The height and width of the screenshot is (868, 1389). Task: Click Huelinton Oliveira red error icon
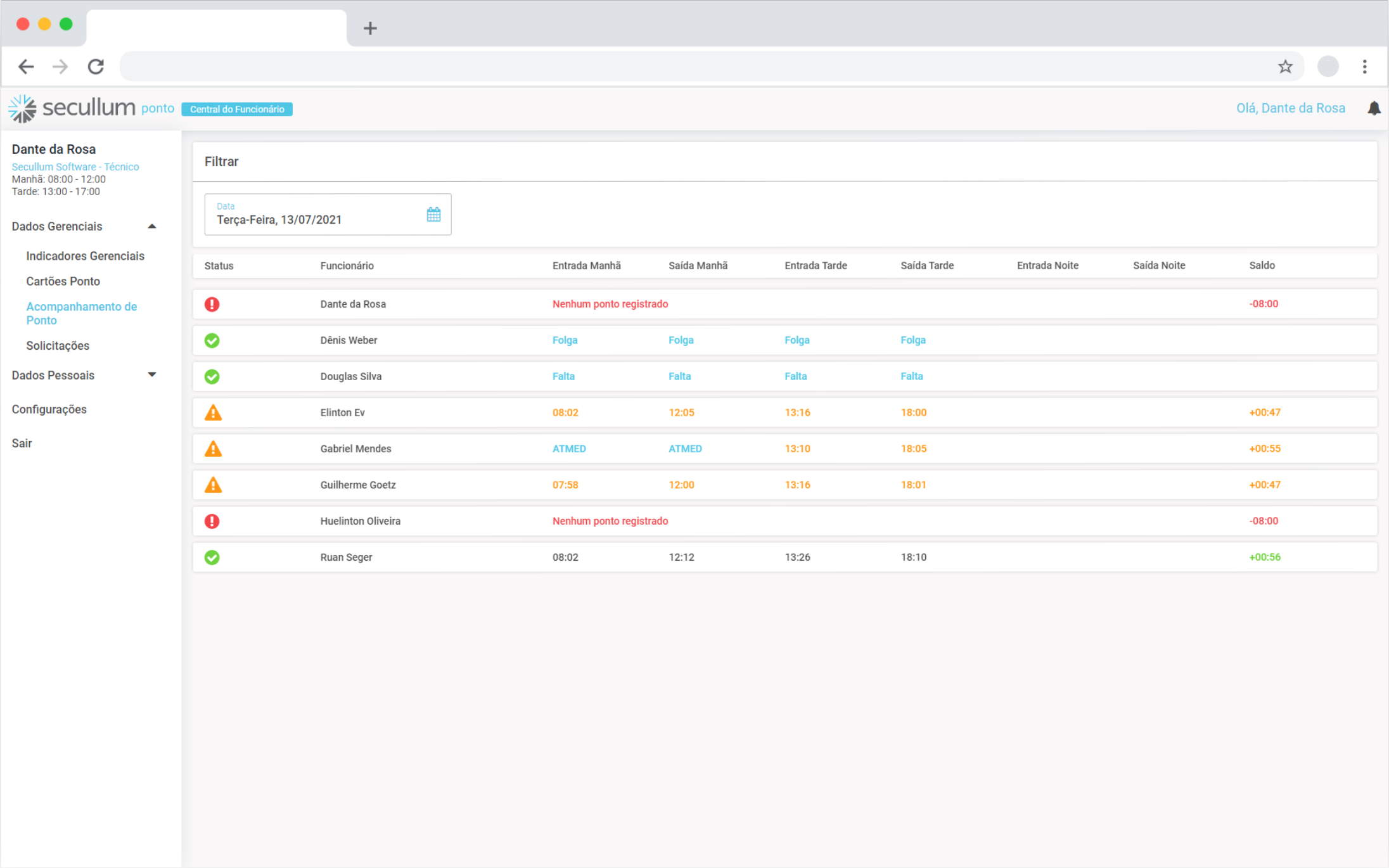[212, 521]
